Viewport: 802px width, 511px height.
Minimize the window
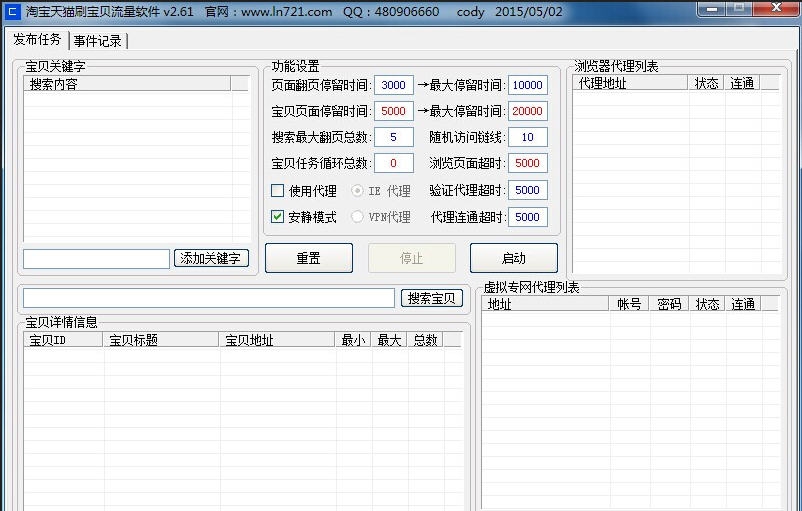coord(713,9)
